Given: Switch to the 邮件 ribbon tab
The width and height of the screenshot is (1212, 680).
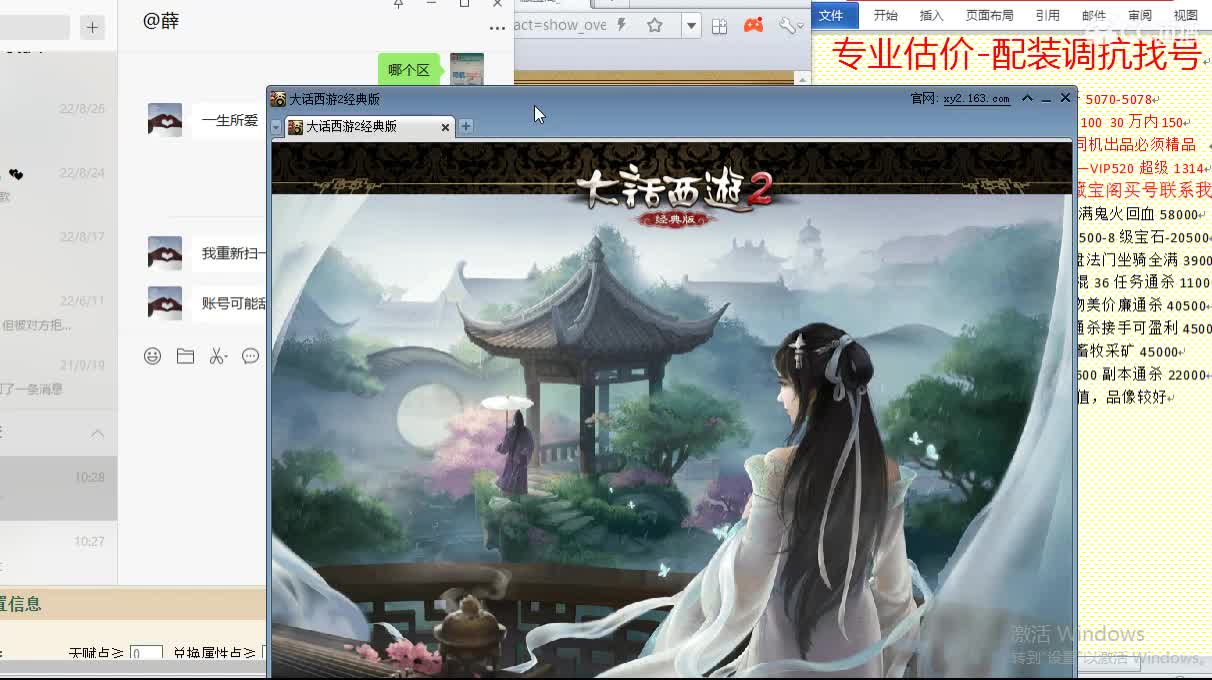Looking at the screenshot, I should 1094,15.
